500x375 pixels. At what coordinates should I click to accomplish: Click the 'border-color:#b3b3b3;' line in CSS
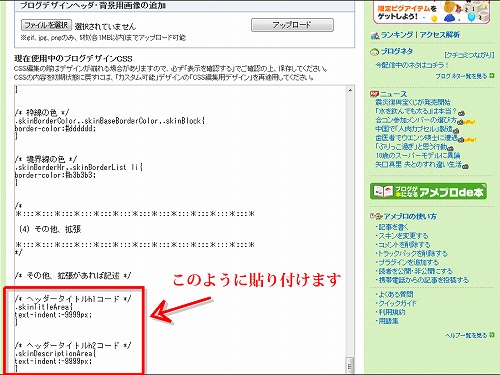coord(55,175)
